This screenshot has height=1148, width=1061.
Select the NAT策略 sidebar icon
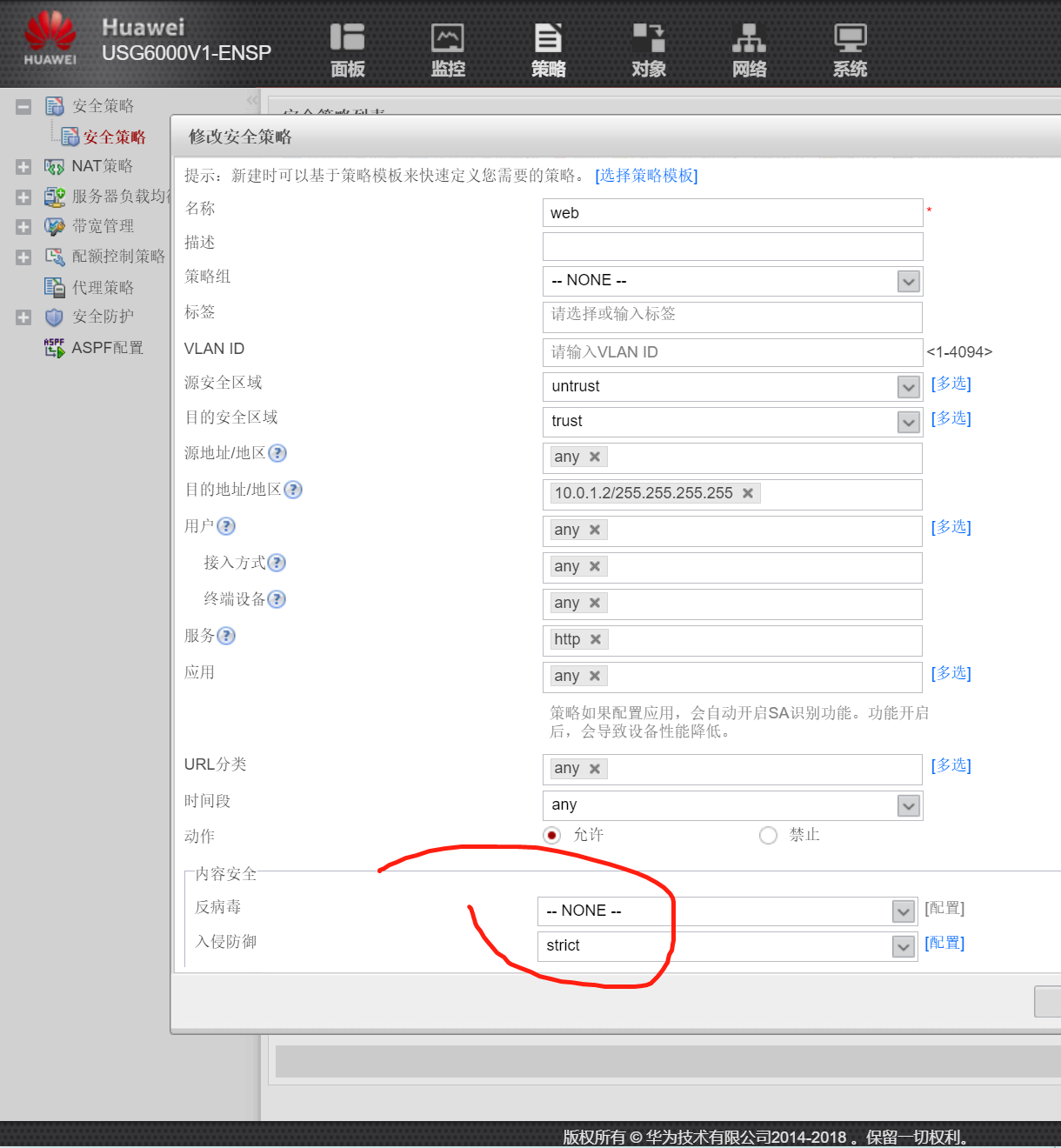point(54,166)
